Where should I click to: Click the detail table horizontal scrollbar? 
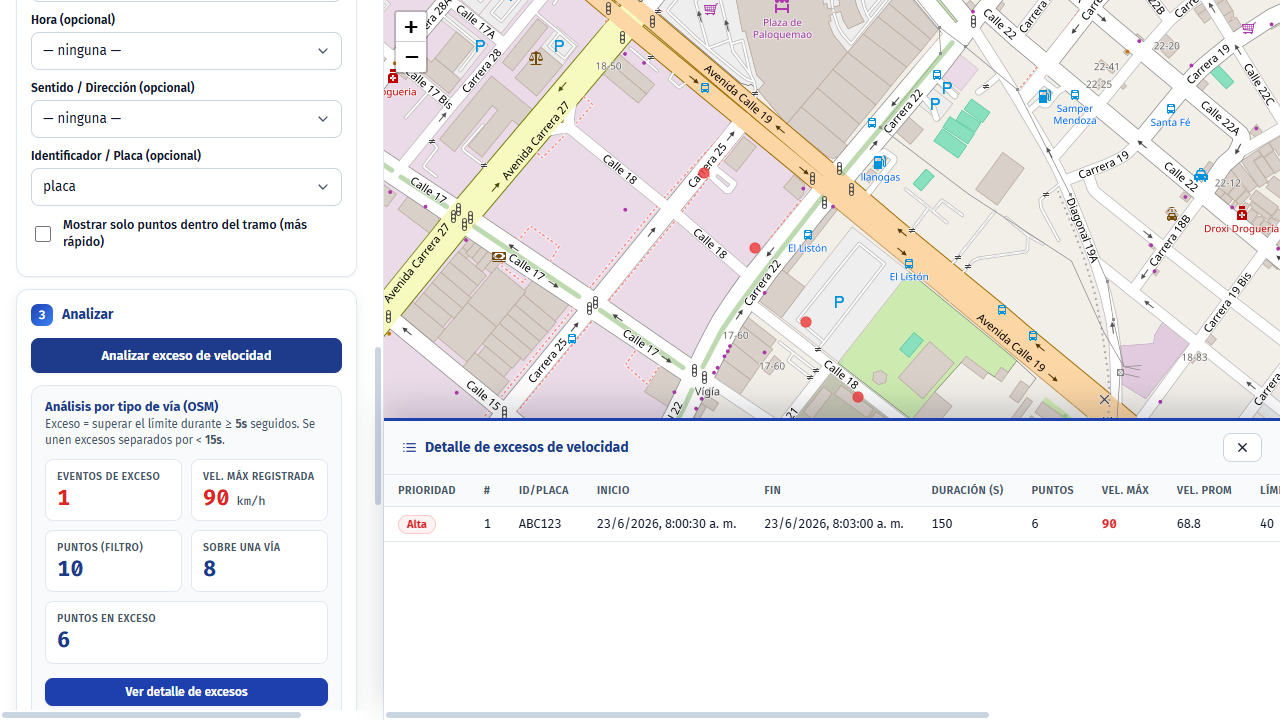pyautogui.click(x=687, y=715)
